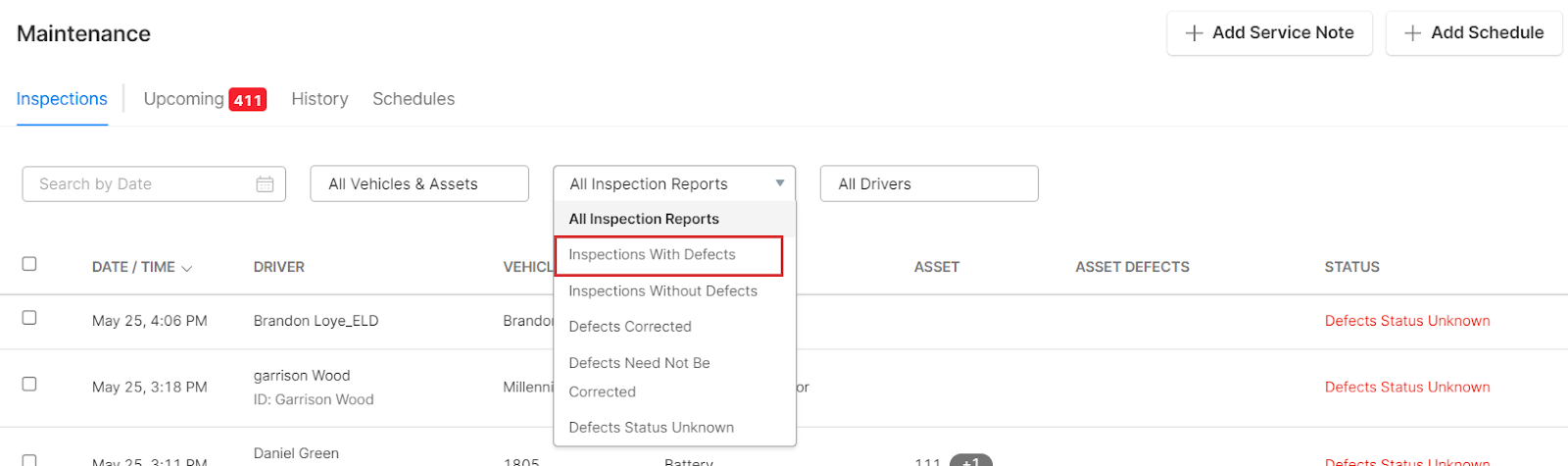Click the plus icon on Add Service Note
This screenshot has width=1568, height=466.
pyautogui.click(x=1194, y=33)
